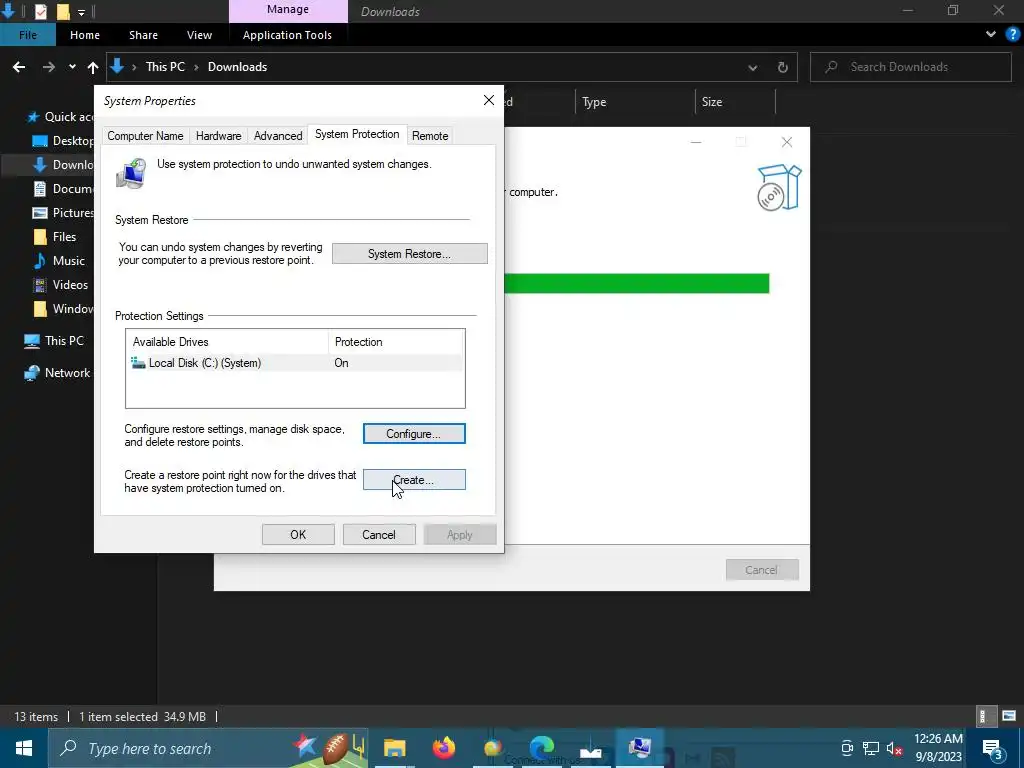Click the System Restore... button

tap(409, 253)
